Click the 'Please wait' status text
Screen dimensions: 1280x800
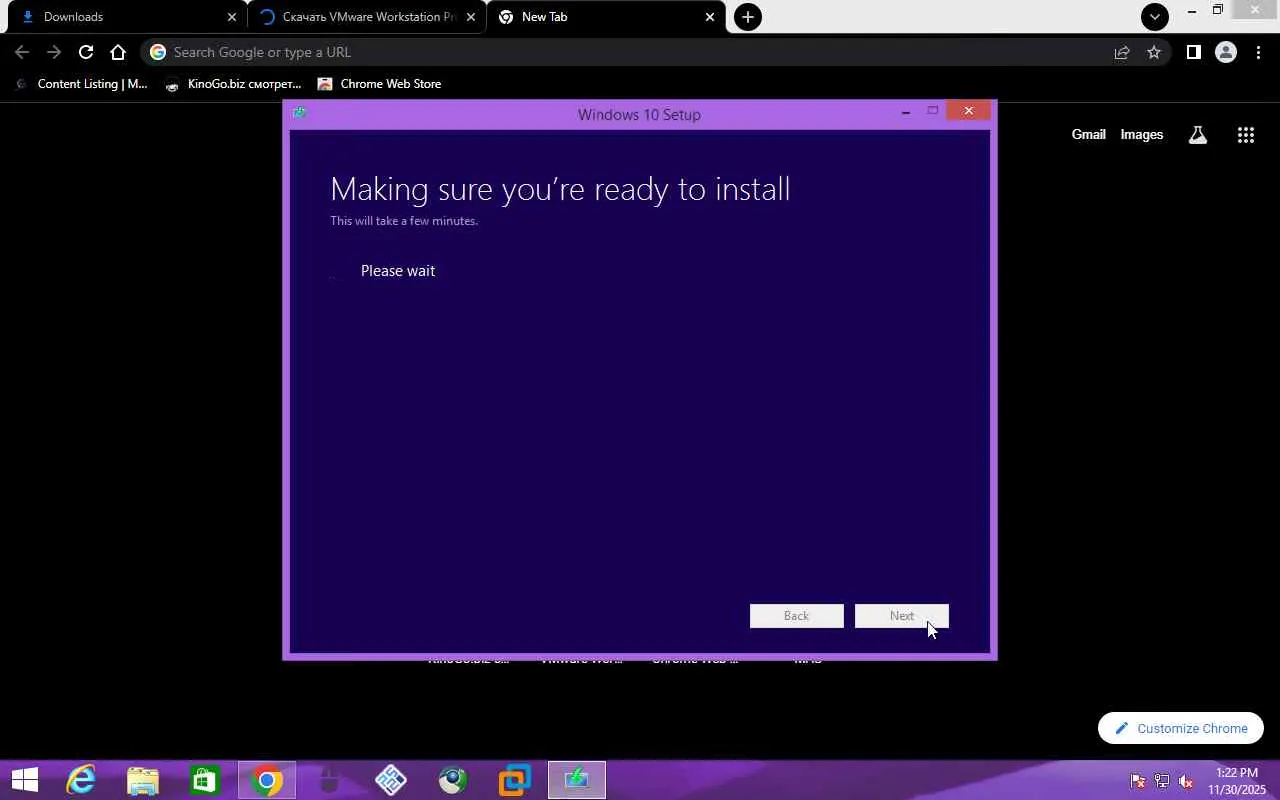(x=398, y=271)
